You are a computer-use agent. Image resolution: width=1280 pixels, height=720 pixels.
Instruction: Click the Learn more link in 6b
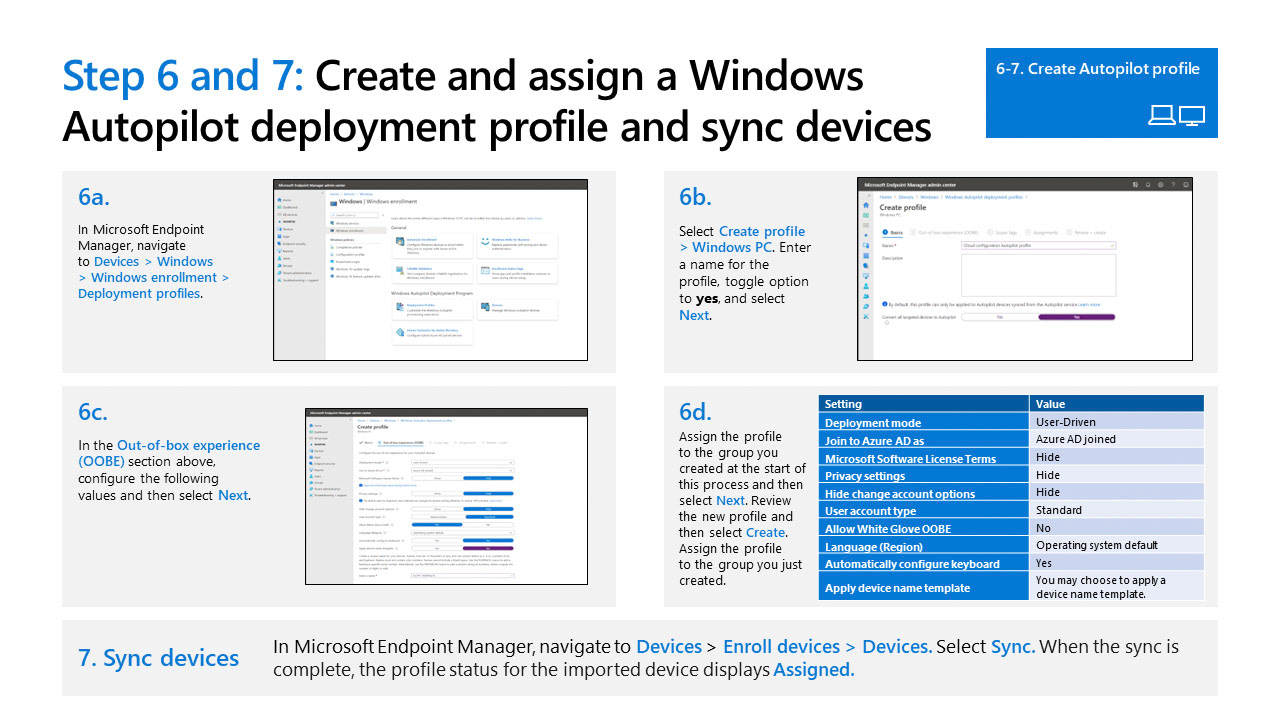point(1089,305)
